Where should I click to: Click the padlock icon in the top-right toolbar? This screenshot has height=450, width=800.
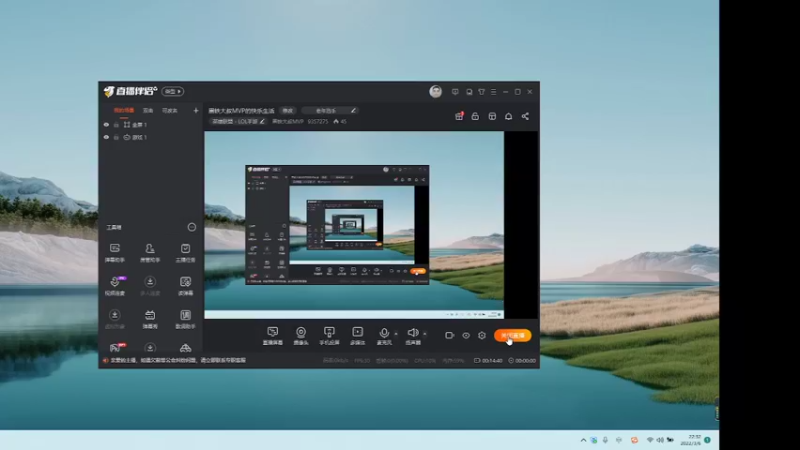(x=475, y=116)
